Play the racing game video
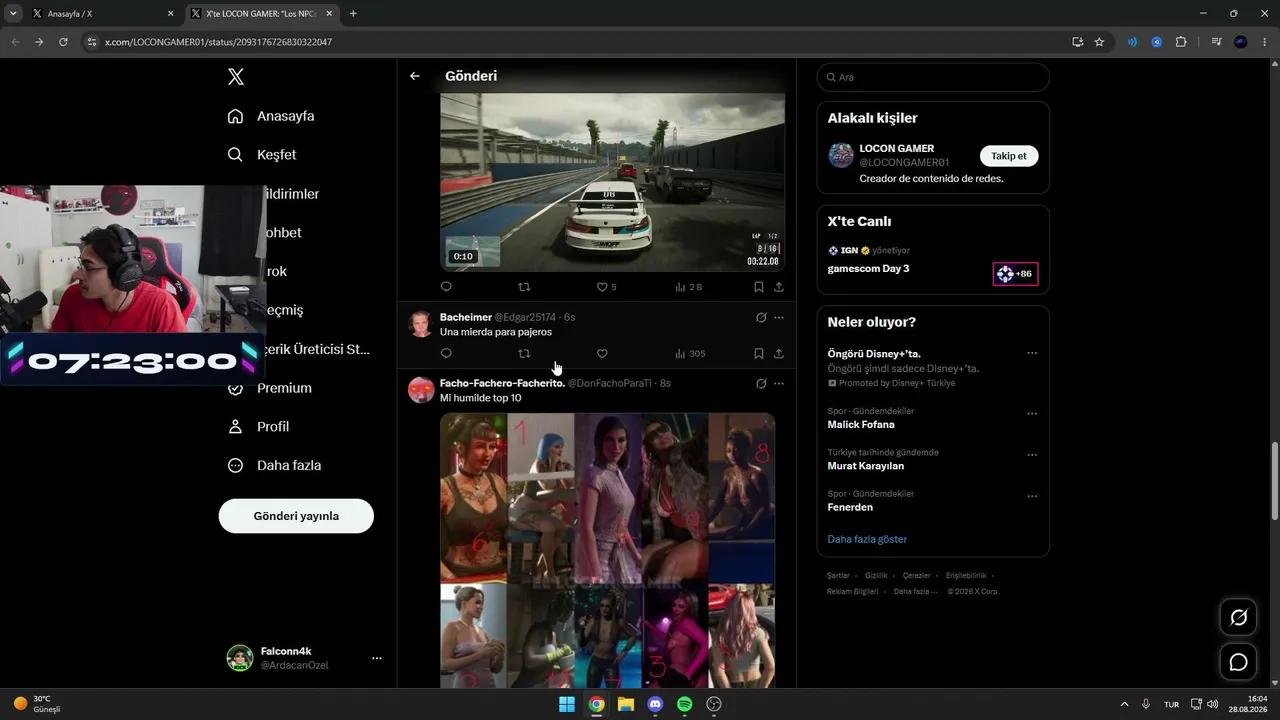The height and width of the screenshot is (720, 1280). [x=612, y=183]
